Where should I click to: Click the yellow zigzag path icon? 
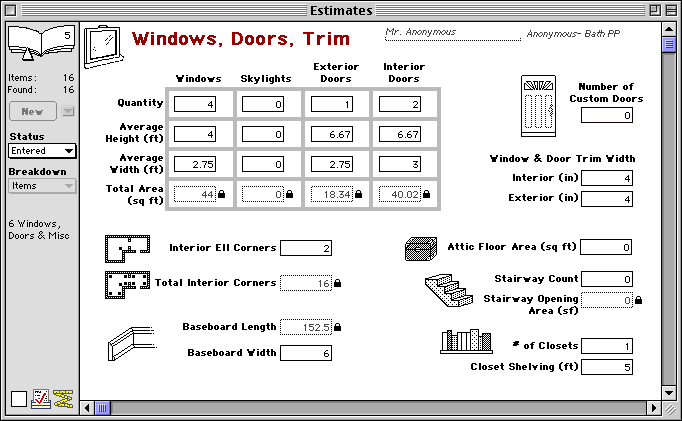[x=63, y=399]
